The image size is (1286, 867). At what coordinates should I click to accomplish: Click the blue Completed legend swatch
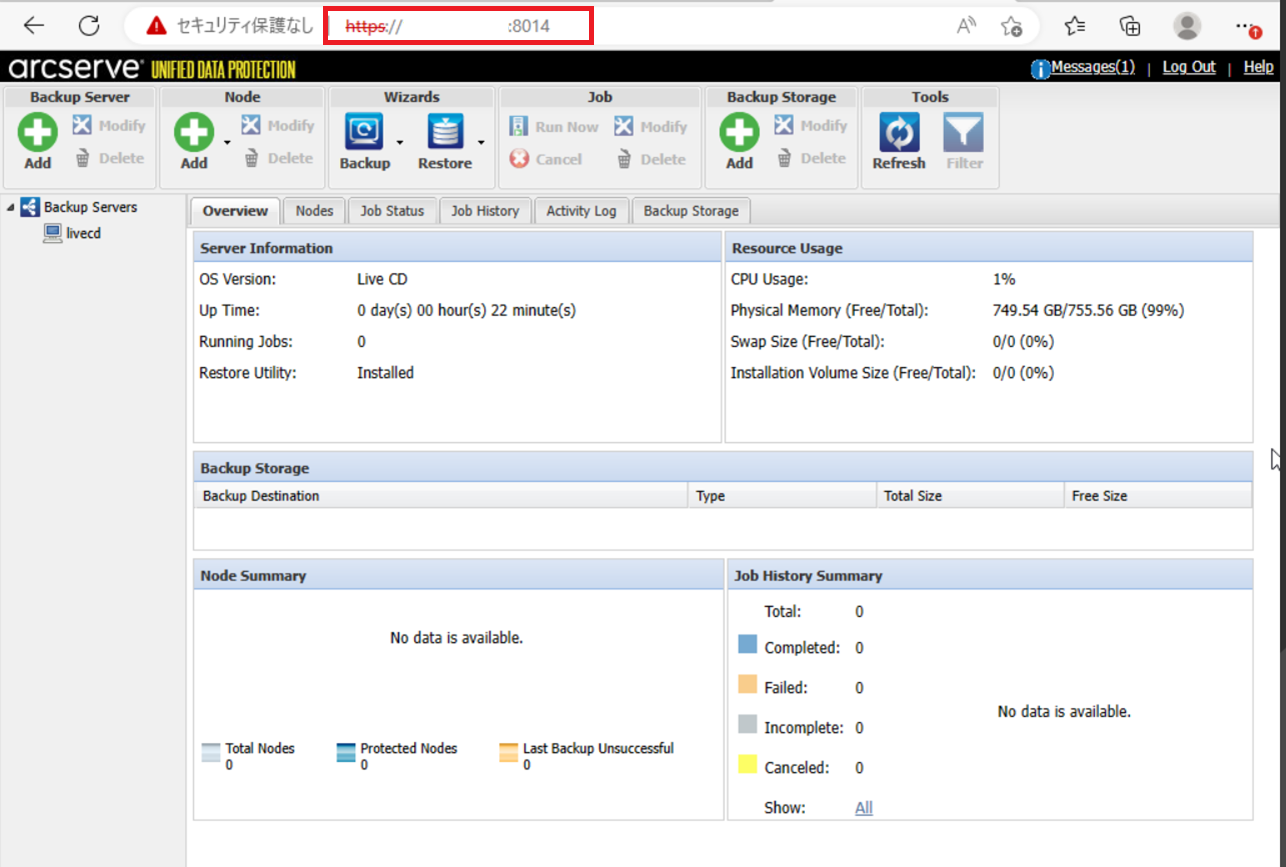point(747,644)
